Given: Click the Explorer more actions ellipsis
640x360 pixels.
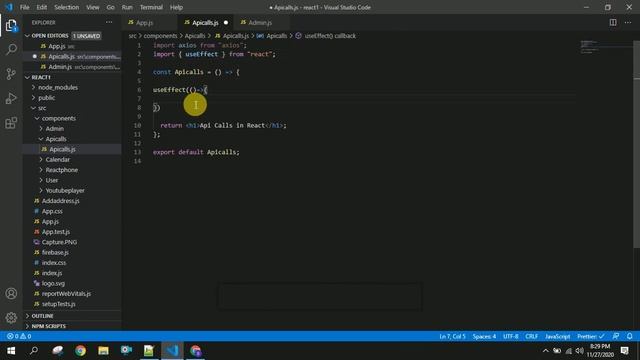Looking at the screenshot, I should click(109, 22).
